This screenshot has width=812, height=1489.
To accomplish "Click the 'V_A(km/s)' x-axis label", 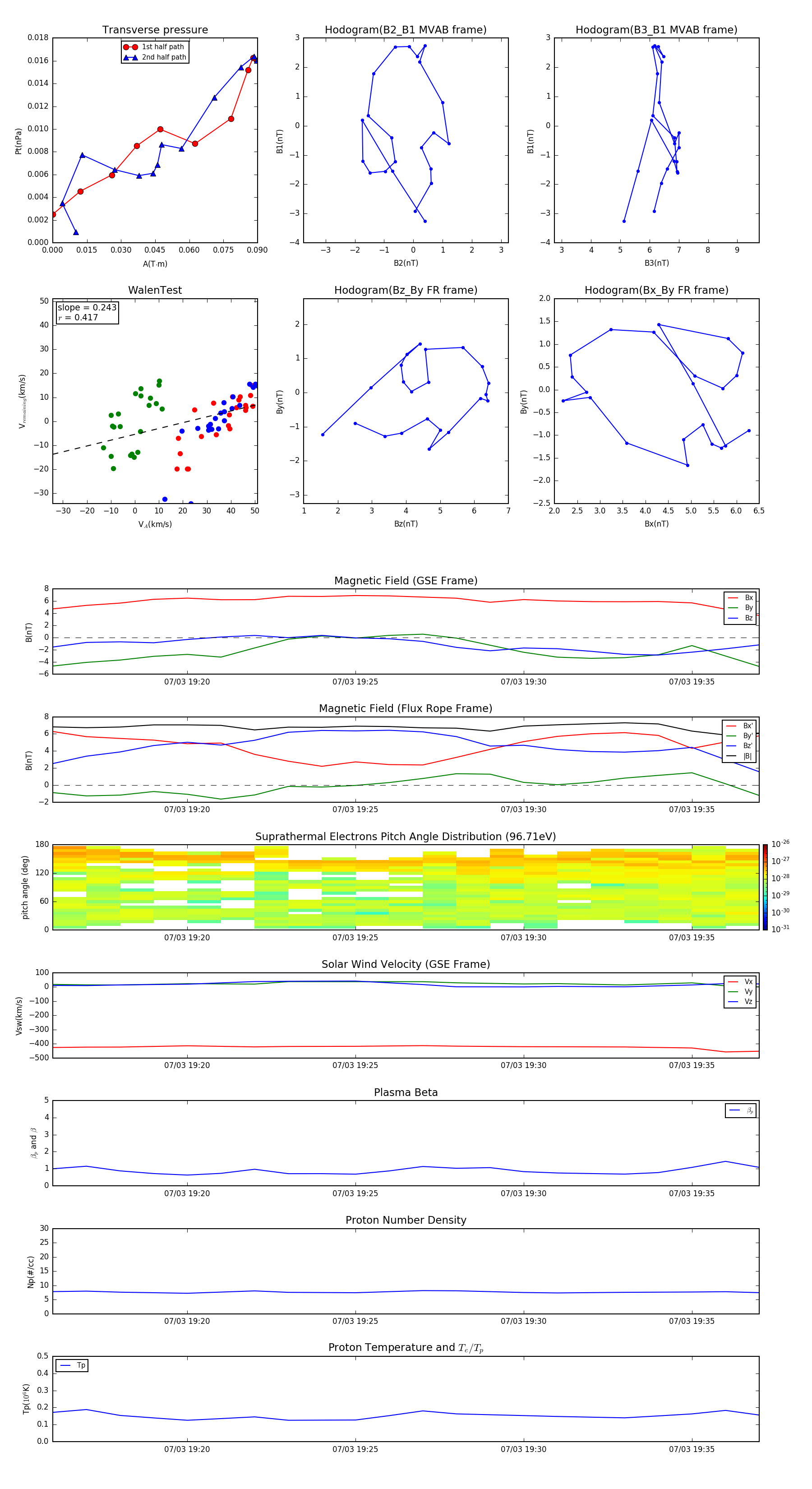I will (155, 524).
